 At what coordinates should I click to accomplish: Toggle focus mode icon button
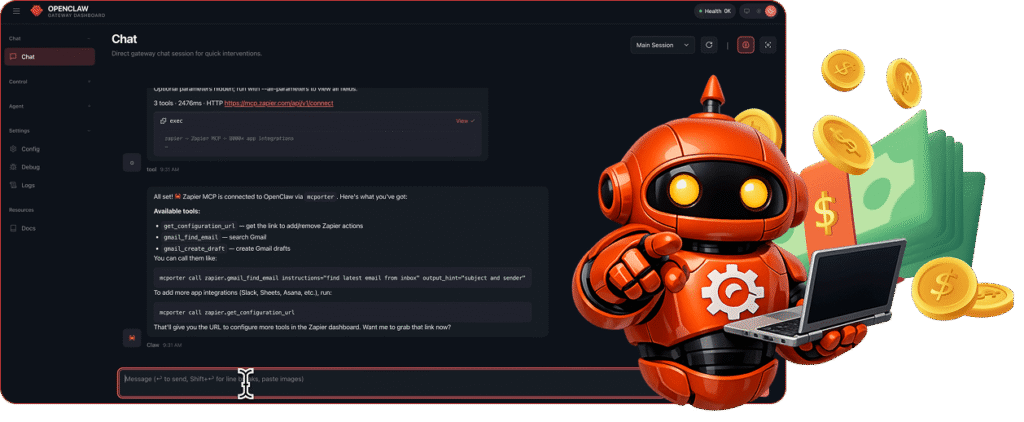click(x=768, y=45)
